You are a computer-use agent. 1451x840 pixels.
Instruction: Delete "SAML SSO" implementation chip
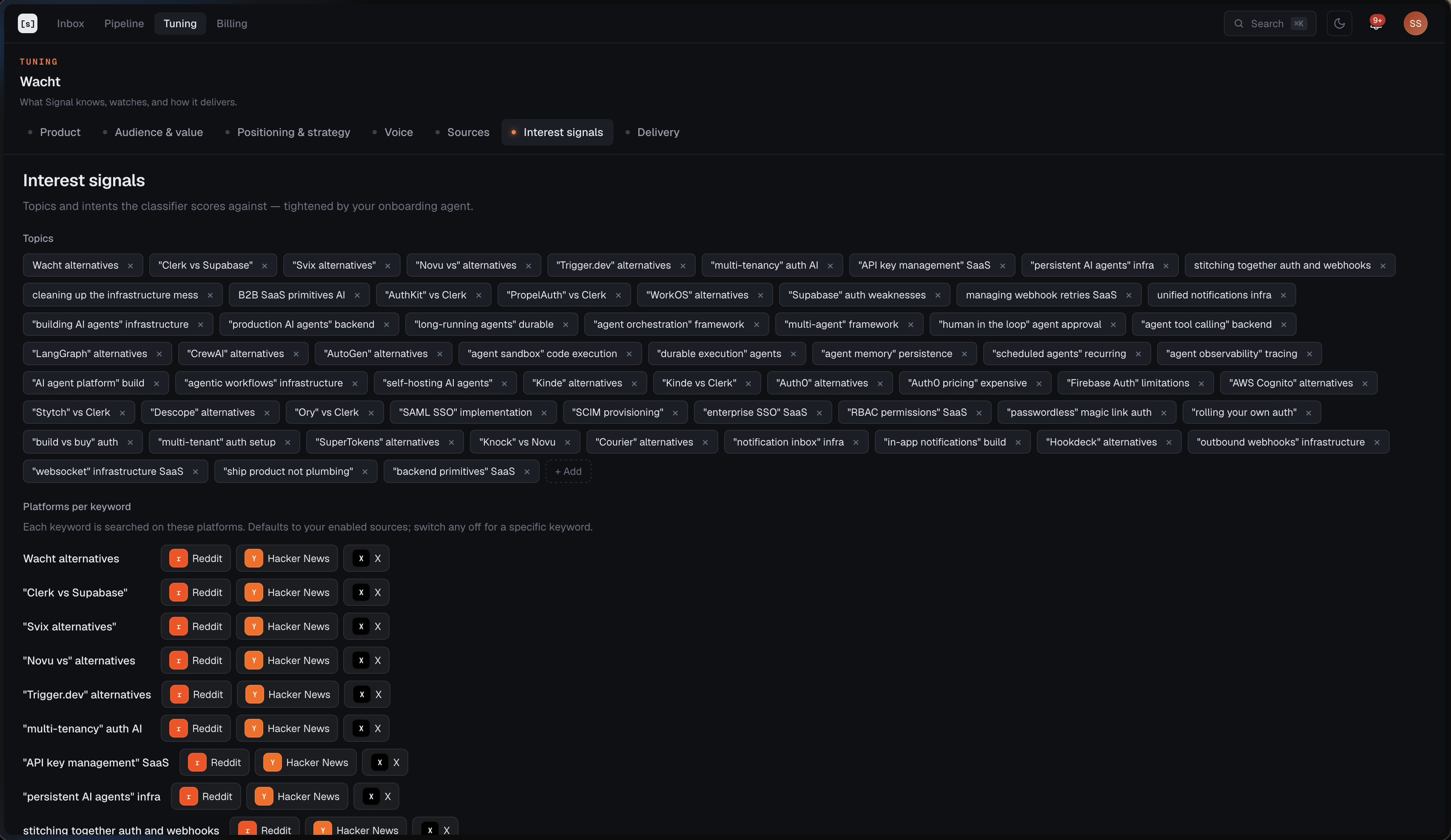544,413
